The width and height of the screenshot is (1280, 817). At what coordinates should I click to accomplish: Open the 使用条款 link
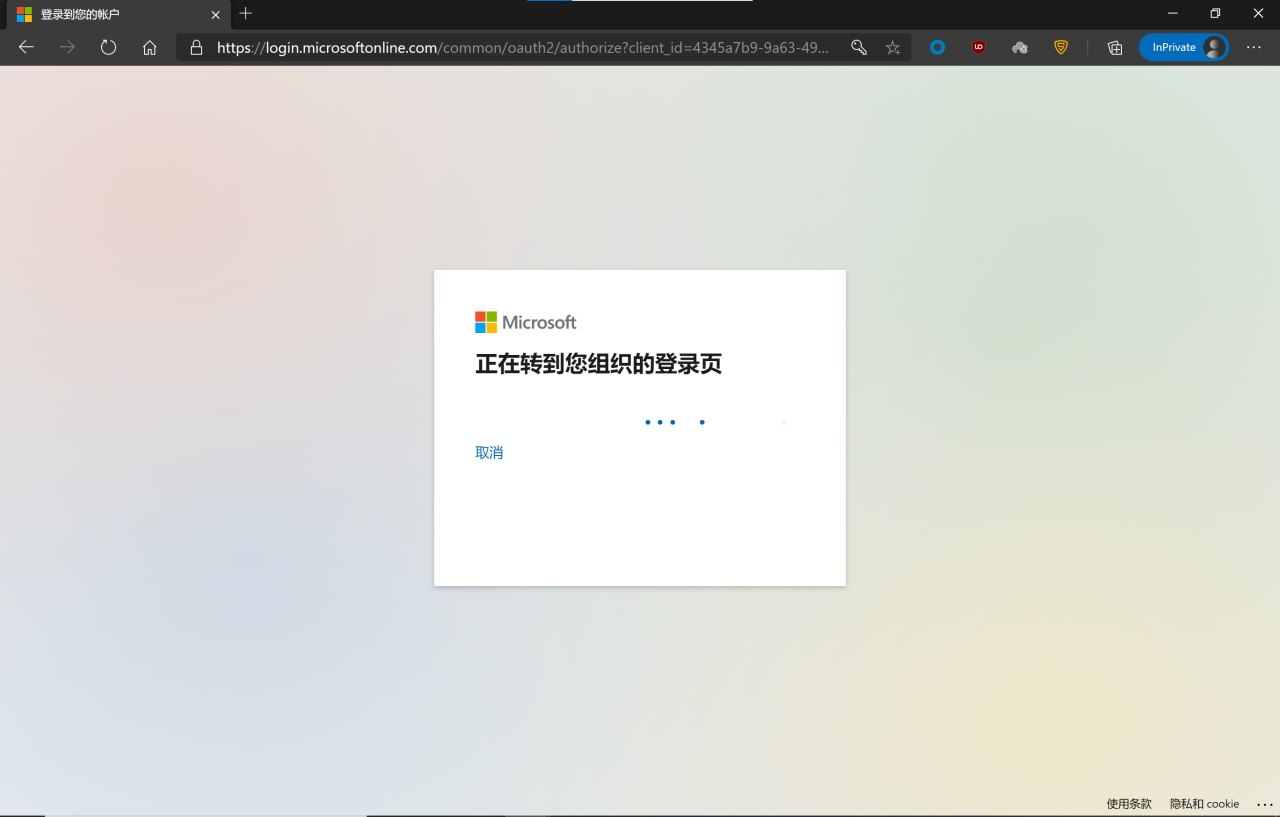[1129, 804]
